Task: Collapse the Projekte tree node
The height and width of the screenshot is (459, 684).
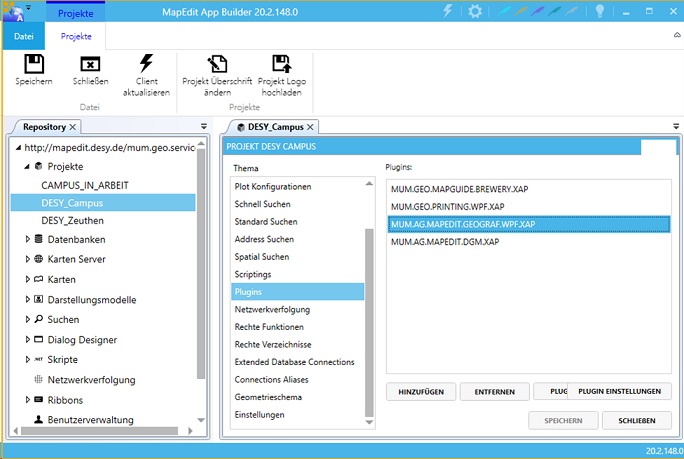Action: pyautogui.click(x=28, y=167)
